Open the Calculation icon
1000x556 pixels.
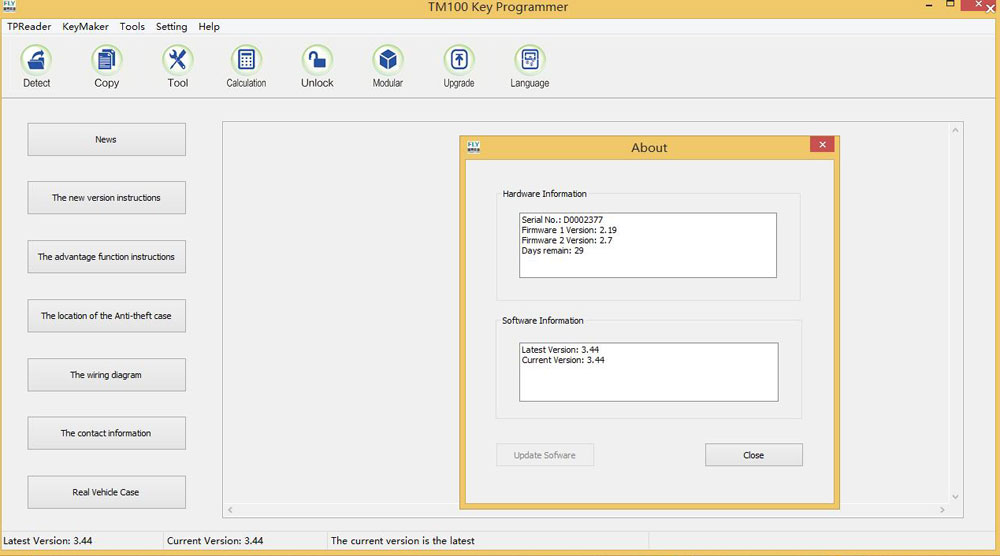246,60
